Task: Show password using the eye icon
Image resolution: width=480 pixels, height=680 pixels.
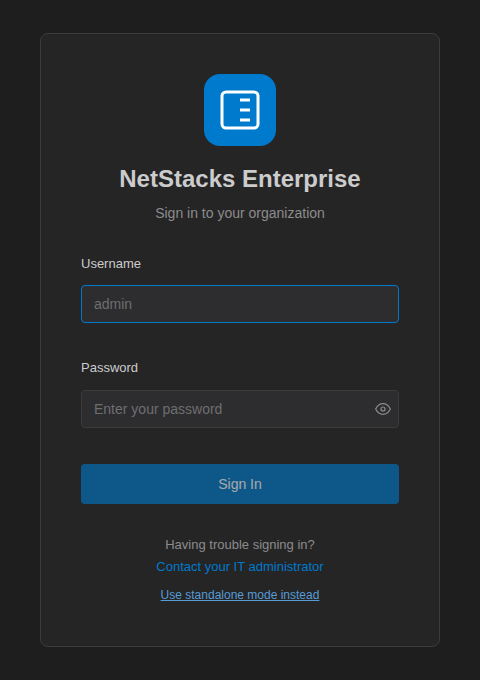Action: [x=382, y=409]
